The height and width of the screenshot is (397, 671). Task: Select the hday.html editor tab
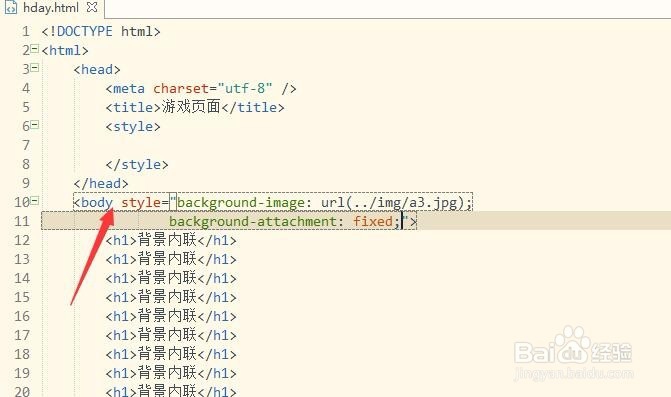tap(51, 8)
